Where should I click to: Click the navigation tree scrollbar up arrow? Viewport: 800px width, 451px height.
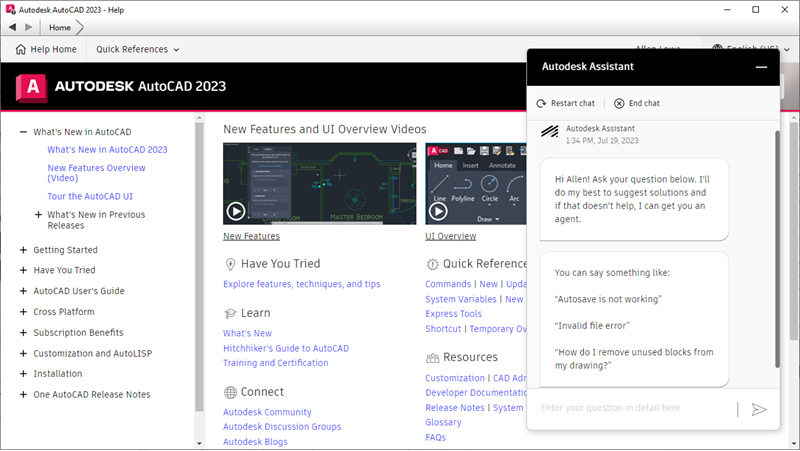(x=199, y=118)
